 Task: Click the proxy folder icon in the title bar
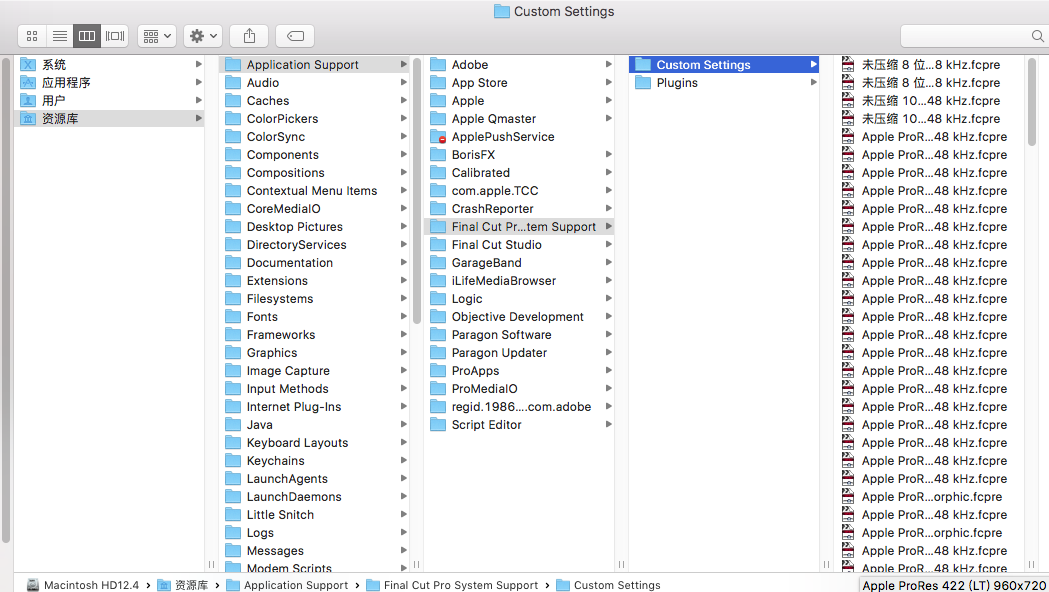501,11
